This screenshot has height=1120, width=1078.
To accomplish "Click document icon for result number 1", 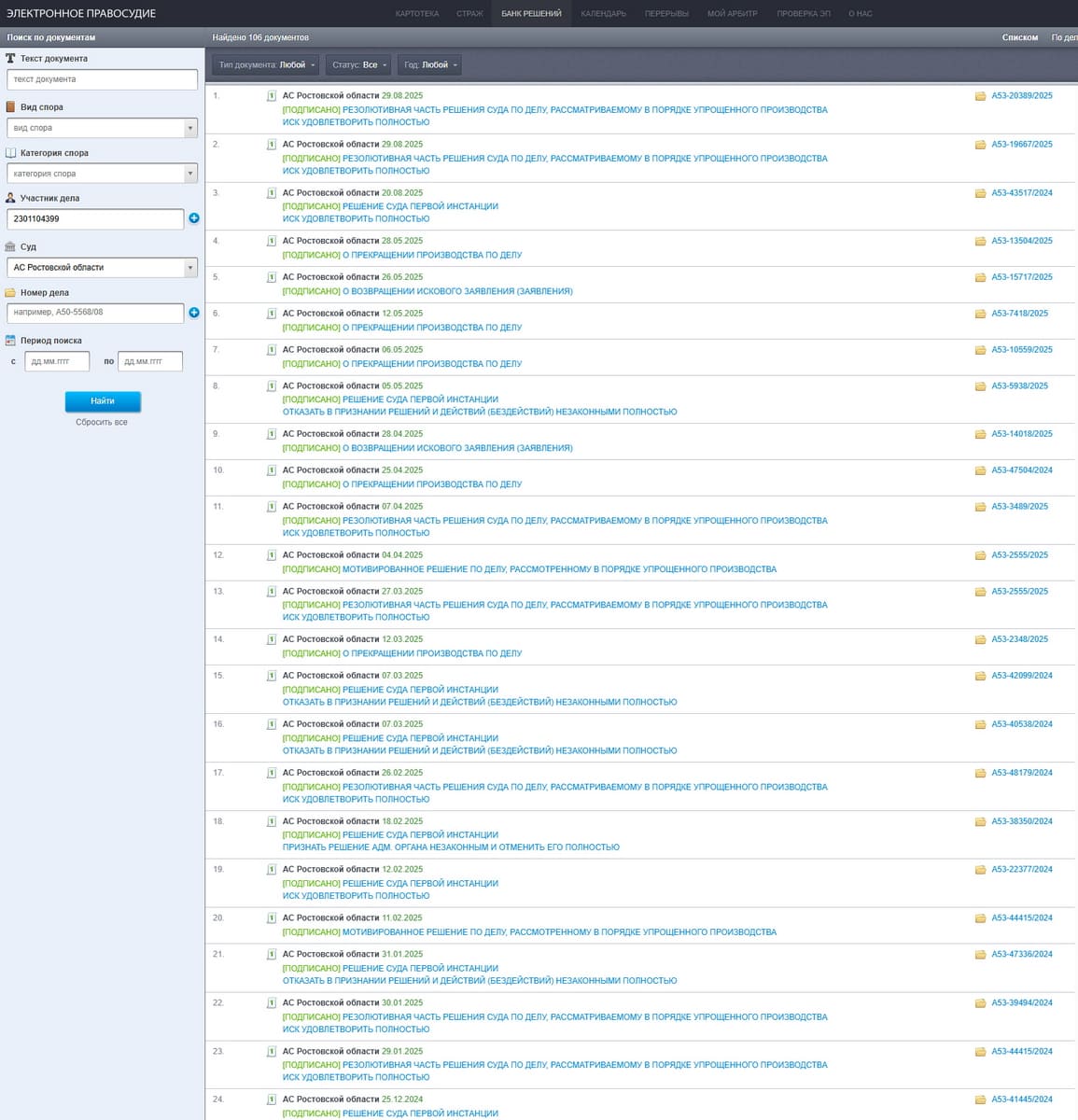I will [272, 96].
